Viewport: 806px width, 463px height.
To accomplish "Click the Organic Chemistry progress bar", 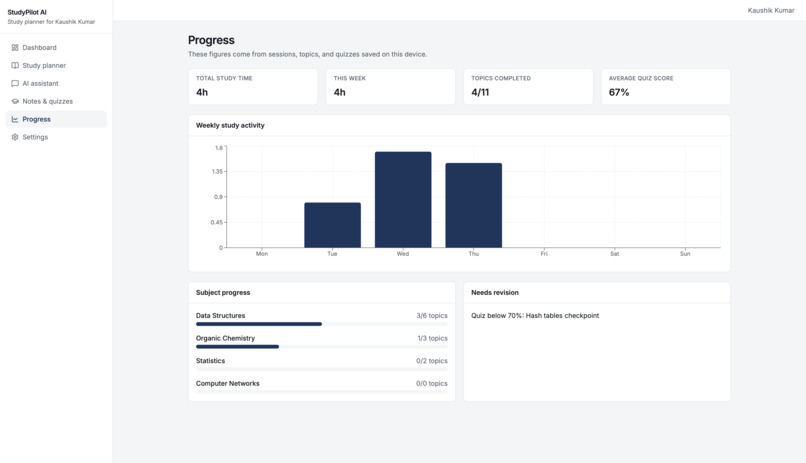I will [x=322, y=347].
